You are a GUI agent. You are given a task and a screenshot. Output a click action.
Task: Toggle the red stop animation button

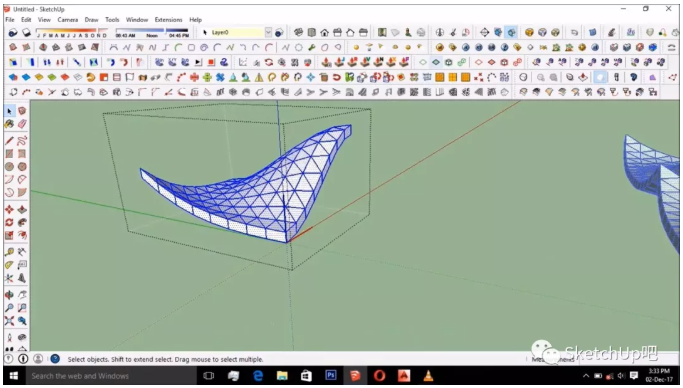(211, 62)
